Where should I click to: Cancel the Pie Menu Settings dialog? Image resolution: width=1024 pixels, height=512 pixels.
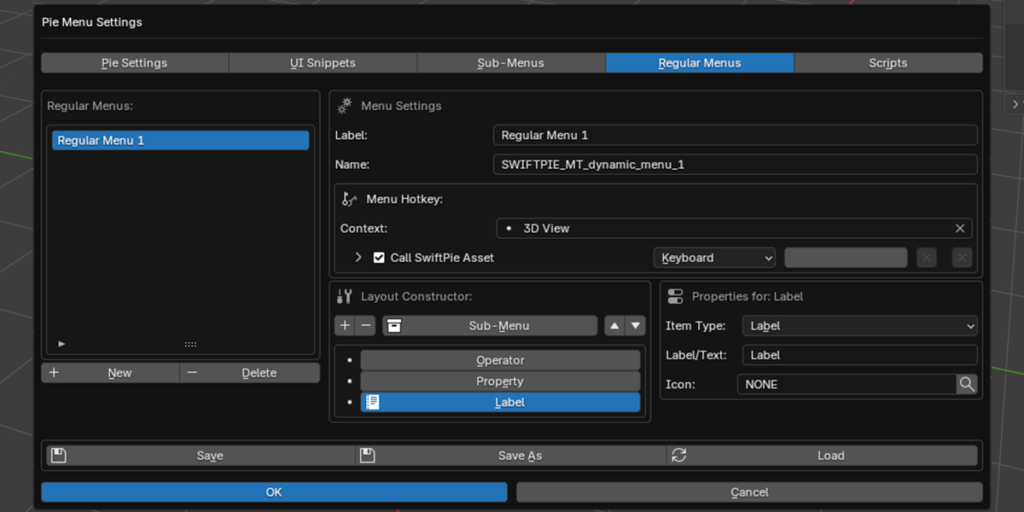click(x=750, y=492)
